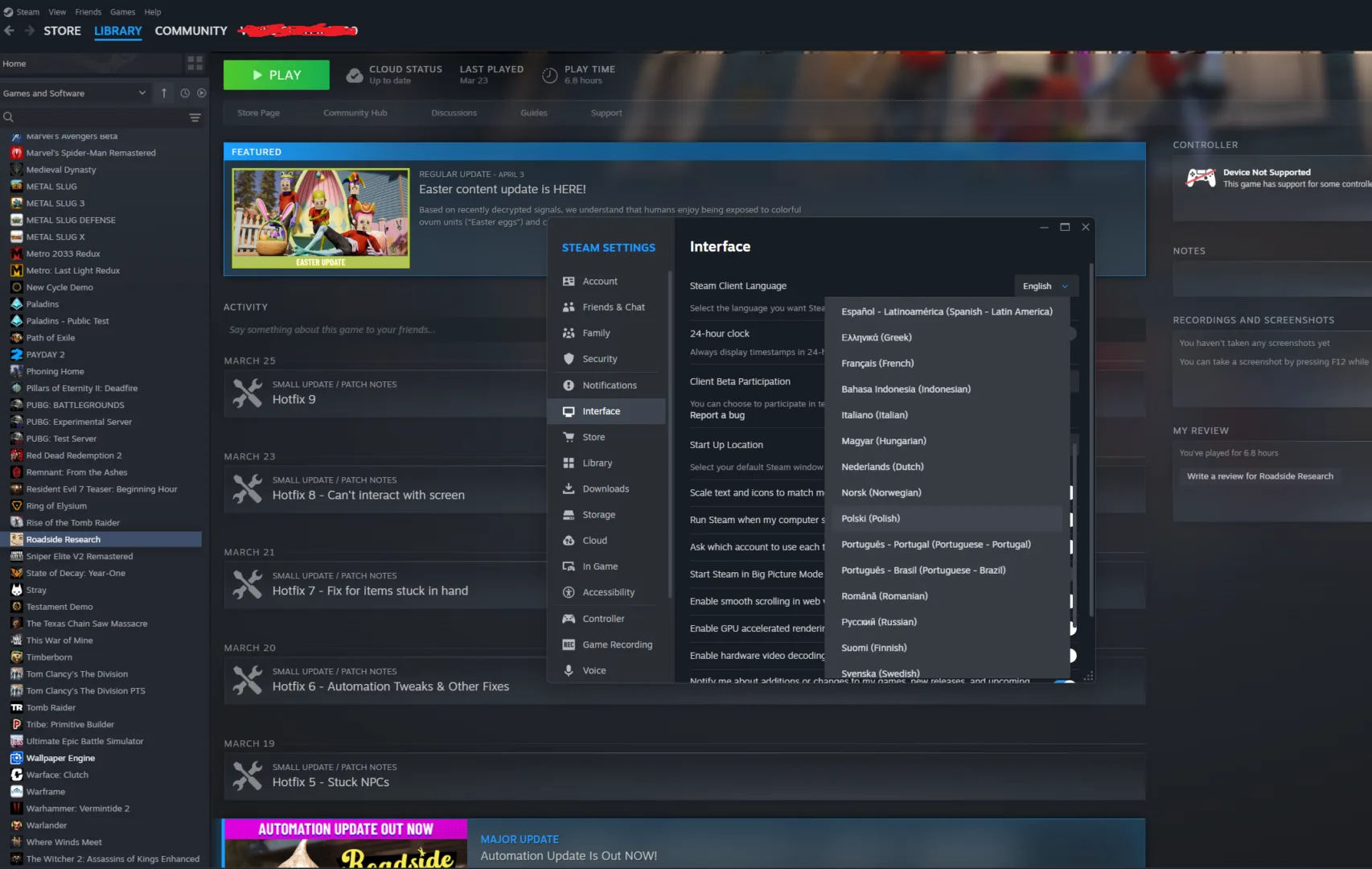Toggle Enable GPU accelerated rendering switch
Viewport: 1372px width, 869px height.
pyautogui.click(x=1072, y=628)
